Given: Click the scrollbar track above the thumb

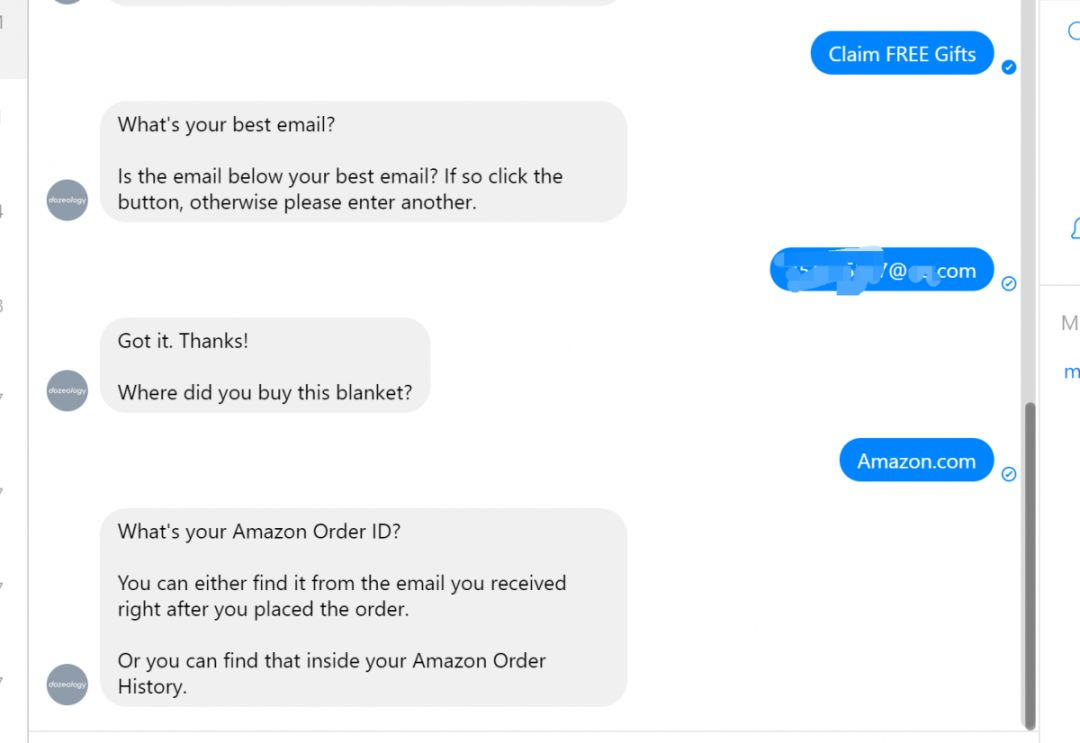Looking at the screenshot, I should click(x=1028, y=200).
